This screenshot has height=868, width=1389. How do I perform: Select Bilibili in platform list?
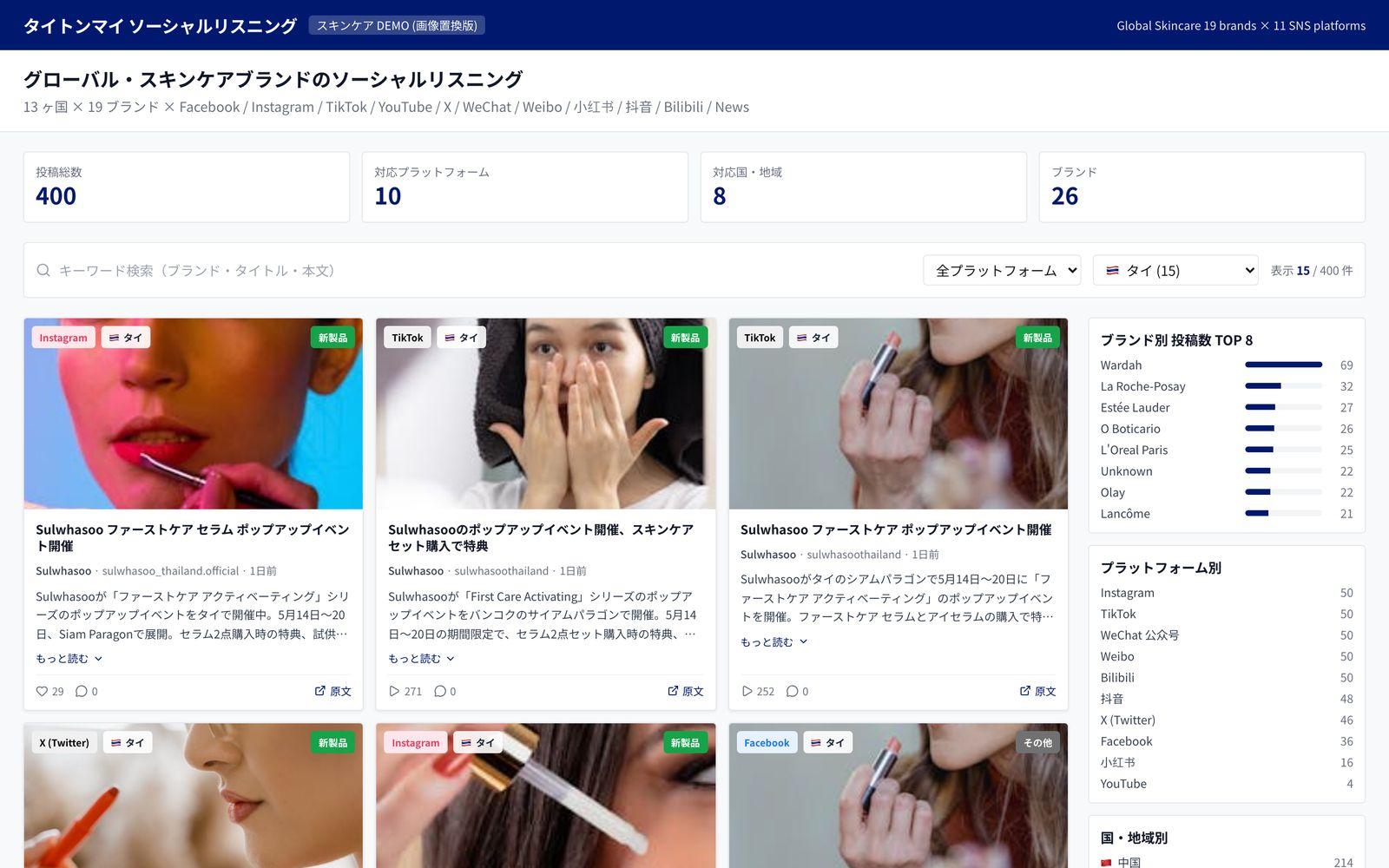(1227, 678)
